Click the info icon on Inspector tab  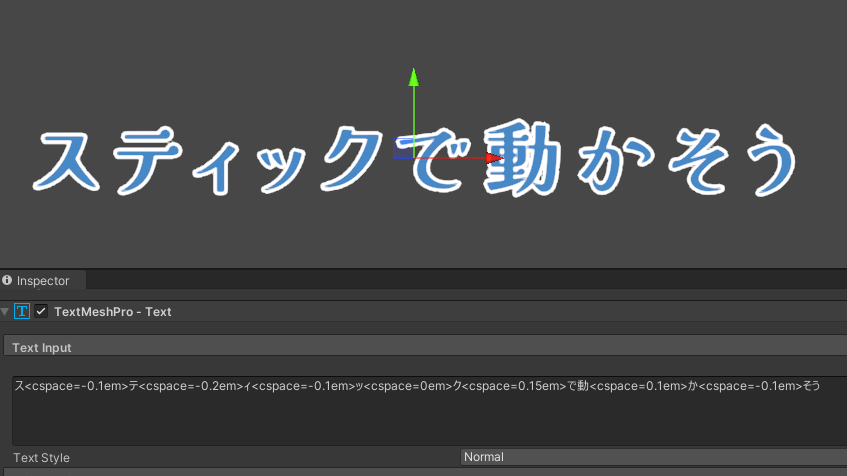(x=8, y=281)
